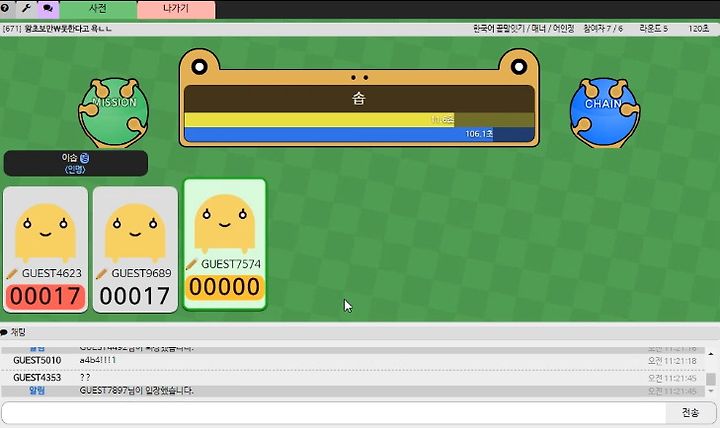Screen dimensions: 720x428
Task: Click GUEST9689 name label
Action: (x=141, y=273)
